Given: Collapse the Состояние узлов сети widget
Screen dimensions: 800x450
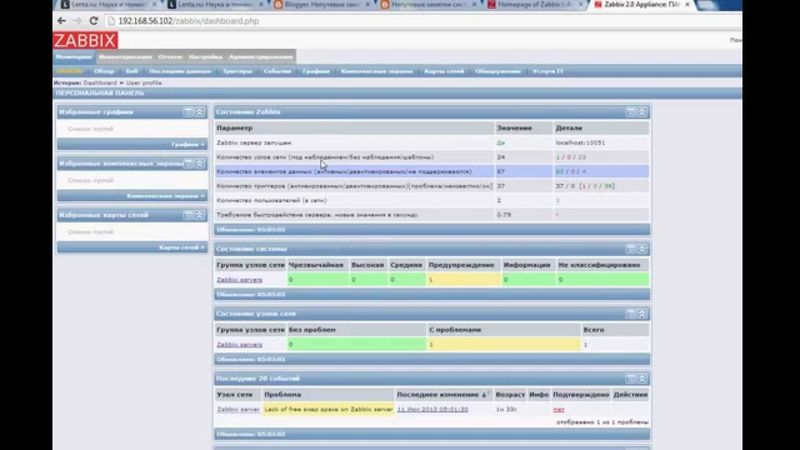Looking at the screenshot, I should click(642, 314).
